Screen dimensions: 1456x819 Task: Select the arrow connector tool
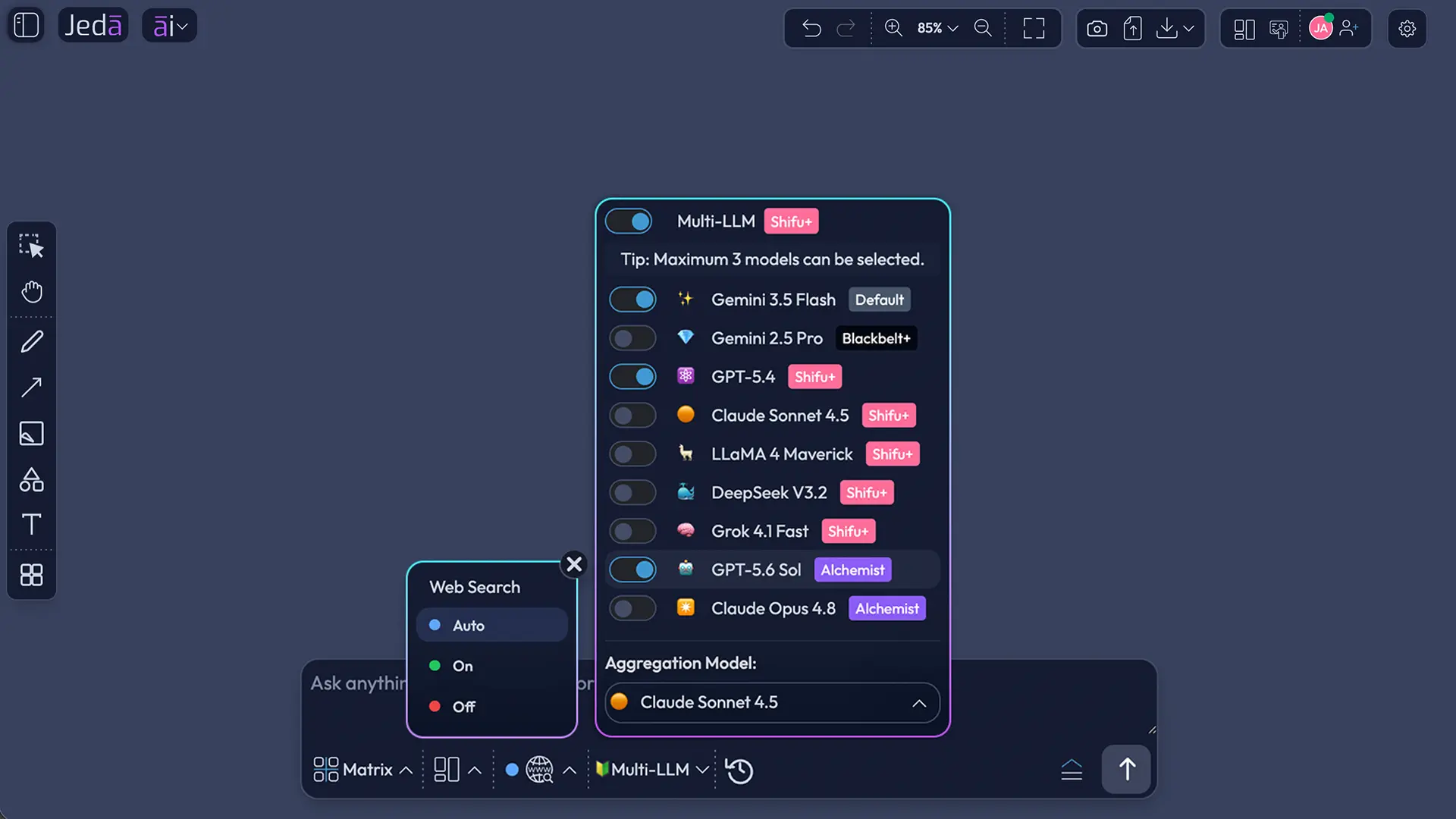pos(31,388)
